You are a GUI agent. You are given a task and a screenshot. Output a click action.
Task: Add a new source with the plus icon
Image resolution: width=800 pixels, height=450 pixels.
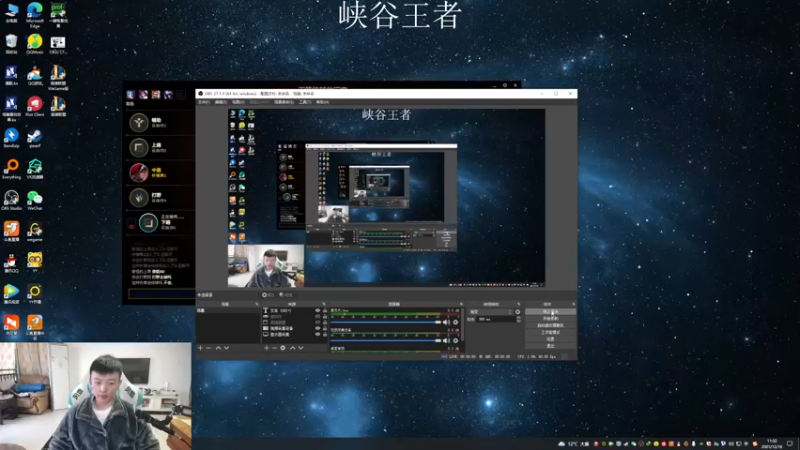coord(266,348)
